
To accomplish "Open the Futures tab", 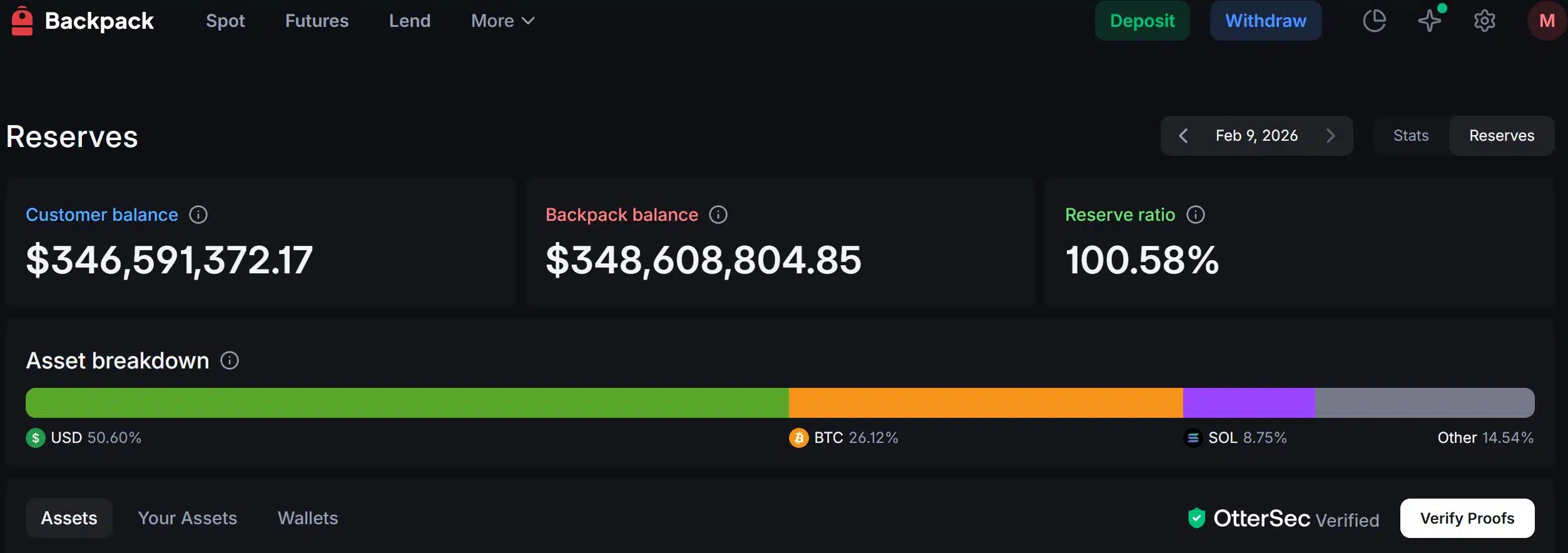I will tap(316, 20).
